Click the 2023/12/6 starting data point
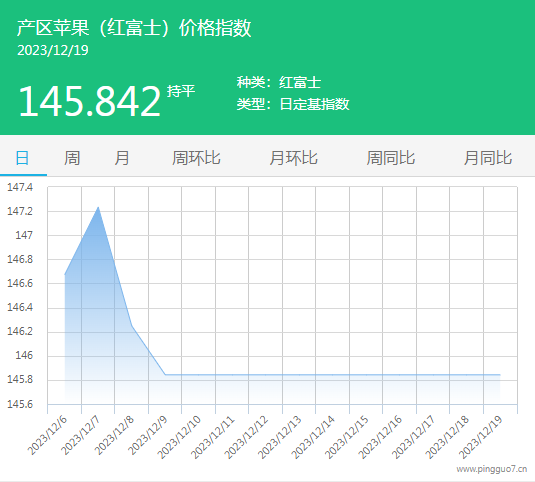Image resolution: width=535 pixels, height=482 pixels. pyautogui.click(x=65, y=274)
